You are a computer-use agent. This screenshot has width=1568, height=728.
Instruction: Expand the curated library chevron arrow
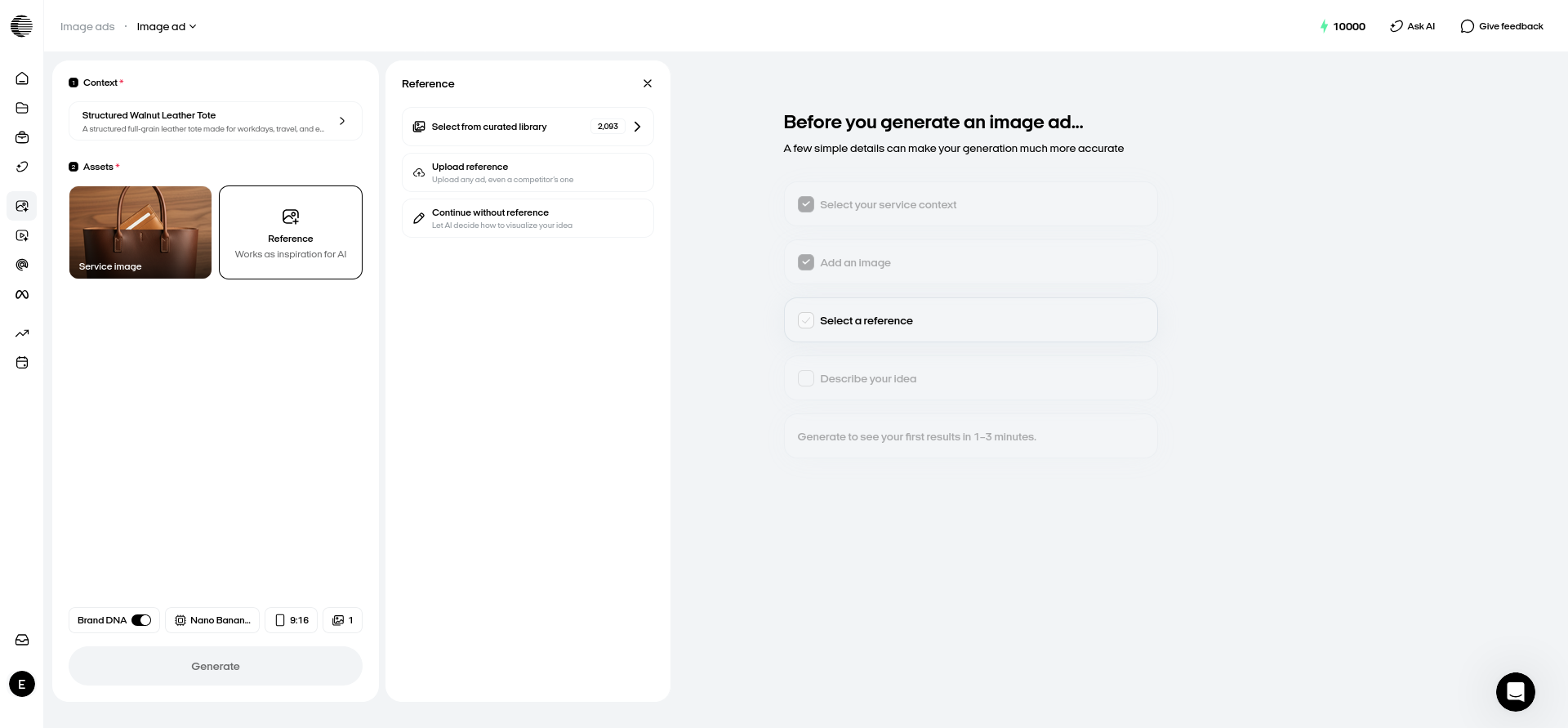[638, 127]
